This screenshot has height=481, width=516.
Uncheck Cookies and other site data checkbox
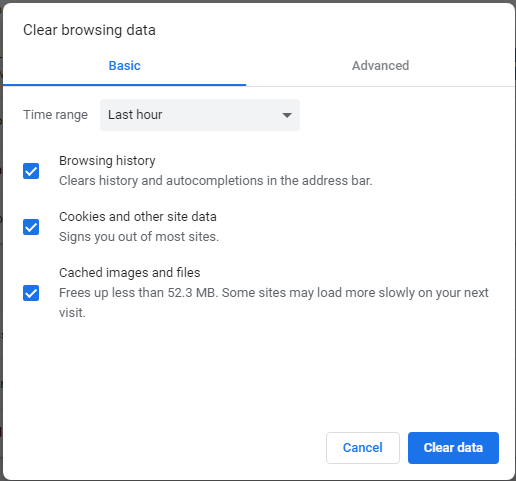pos(31,227)
